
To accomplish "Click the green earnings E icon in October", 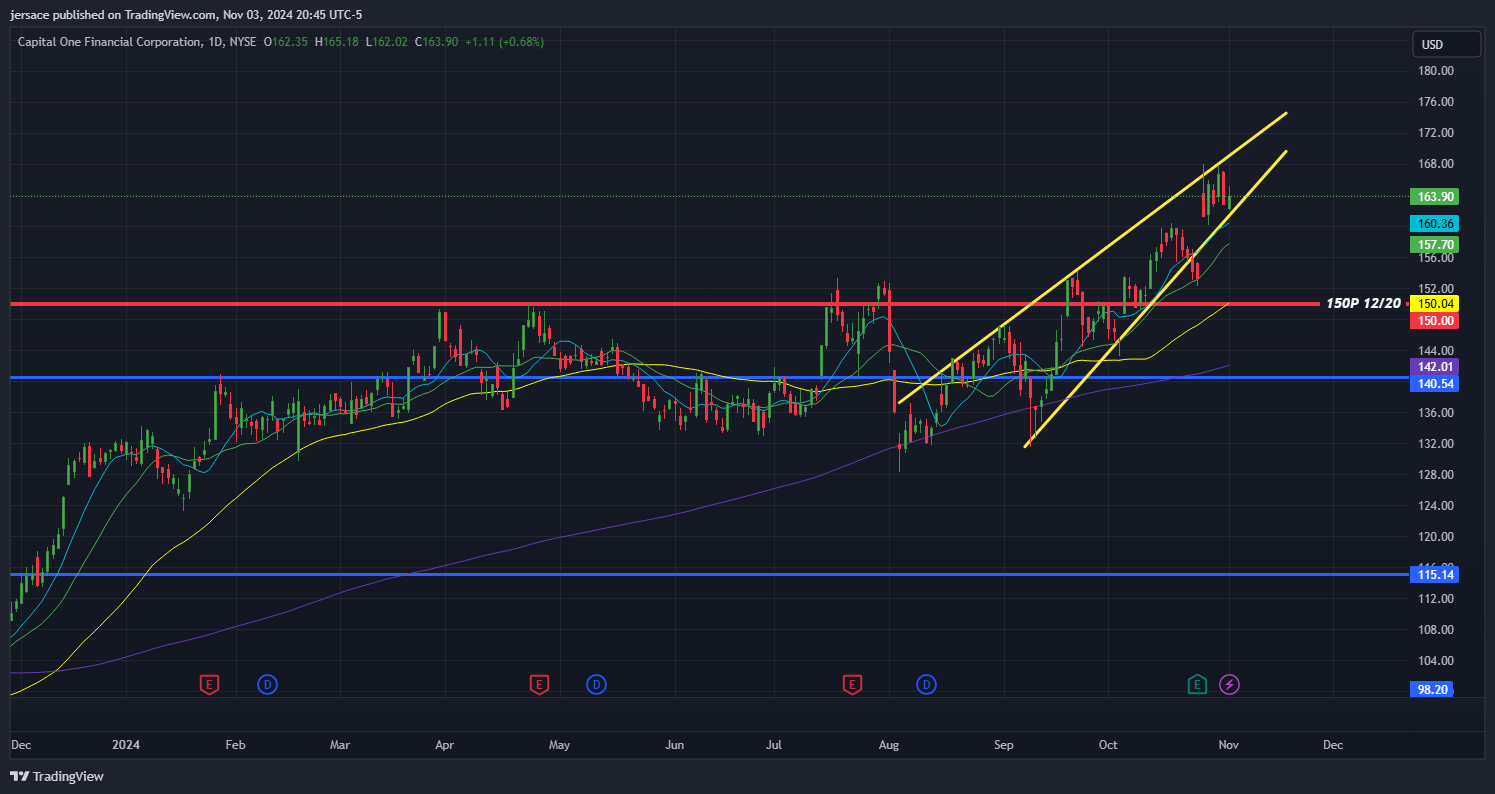I will [1197, 685].
